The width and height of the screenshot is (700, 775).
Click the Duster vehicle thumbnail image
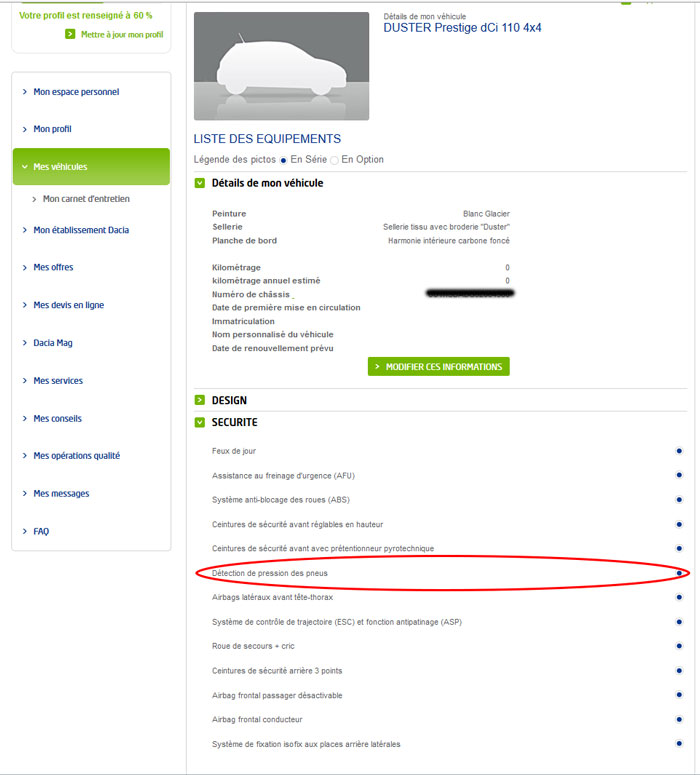(281, 66)
